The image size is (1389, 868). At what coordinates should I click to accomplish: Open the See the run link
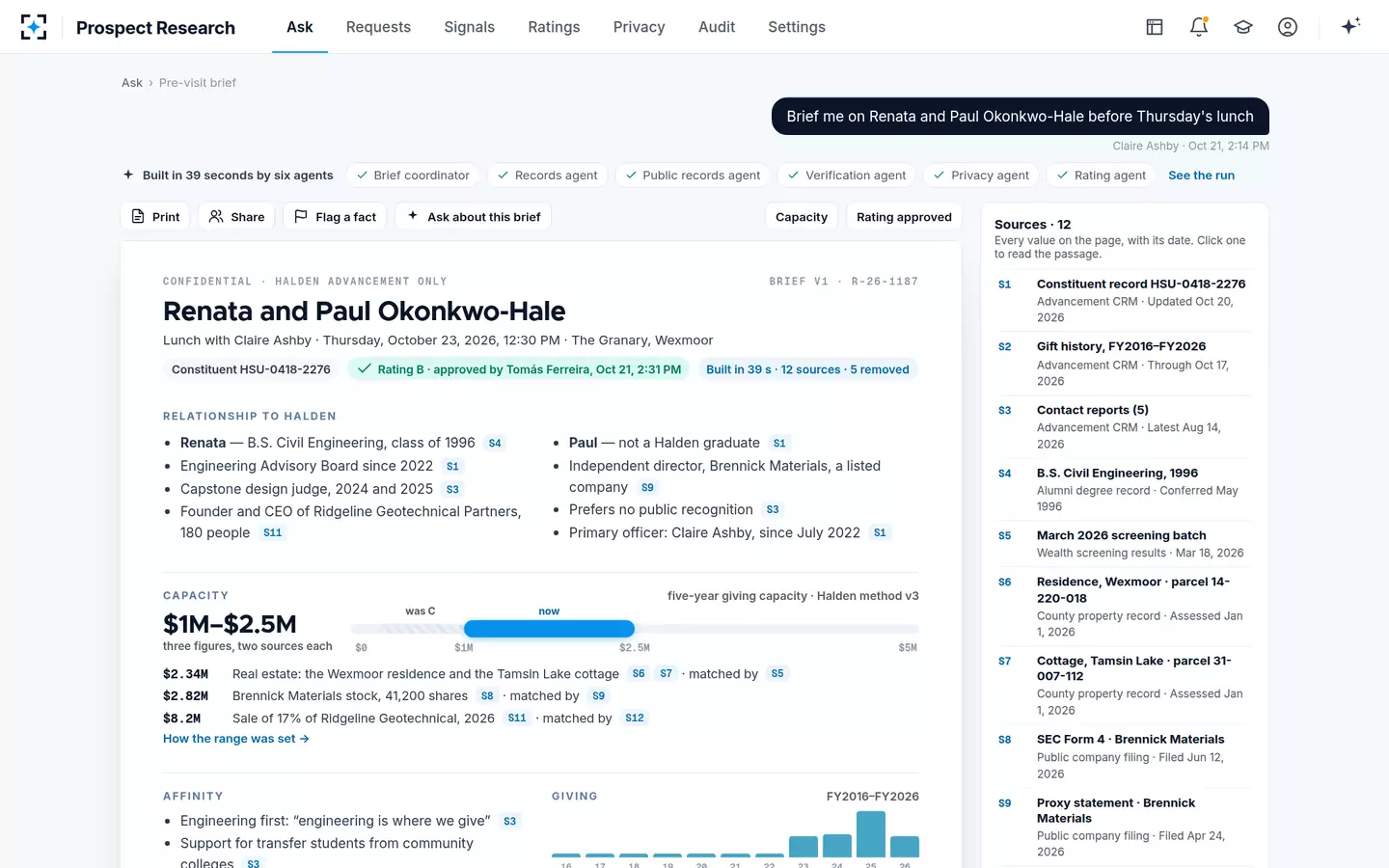click(1201, 176)
